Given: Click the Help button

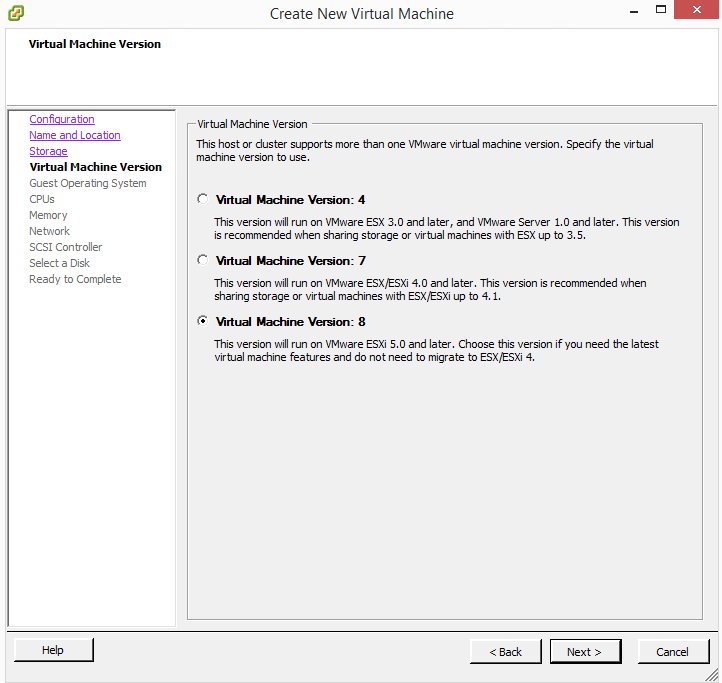Looking at the screenshot, I should (53, 650).
